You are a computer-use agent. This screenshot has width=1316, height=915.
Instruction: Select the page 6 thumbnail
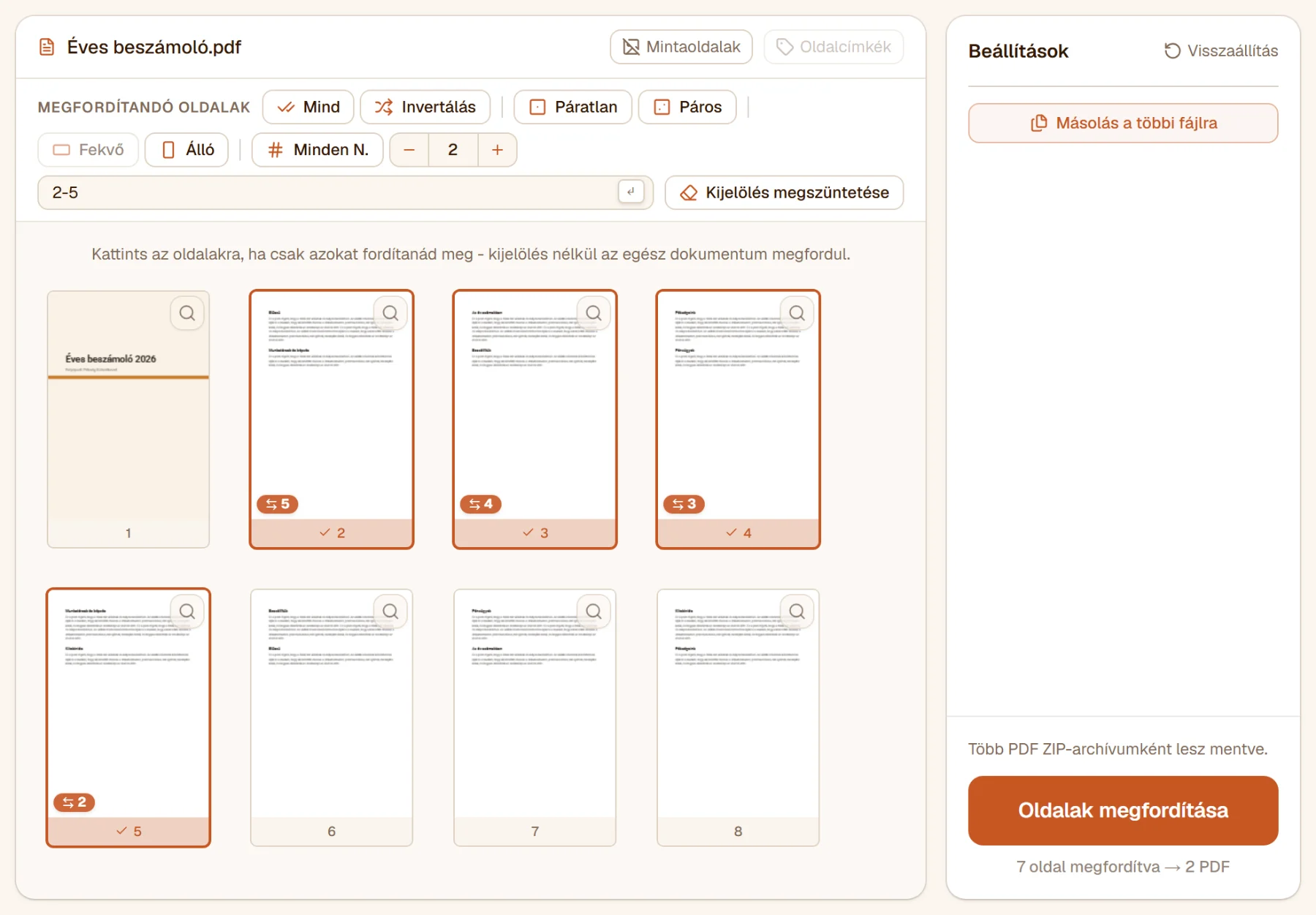[x=332, y=718]
